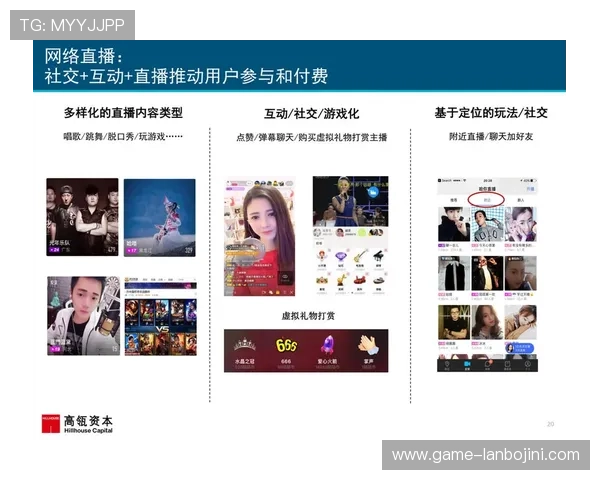Click the blue round badge over stage video
The image size is (600, 480).
(x=373, y=192)
